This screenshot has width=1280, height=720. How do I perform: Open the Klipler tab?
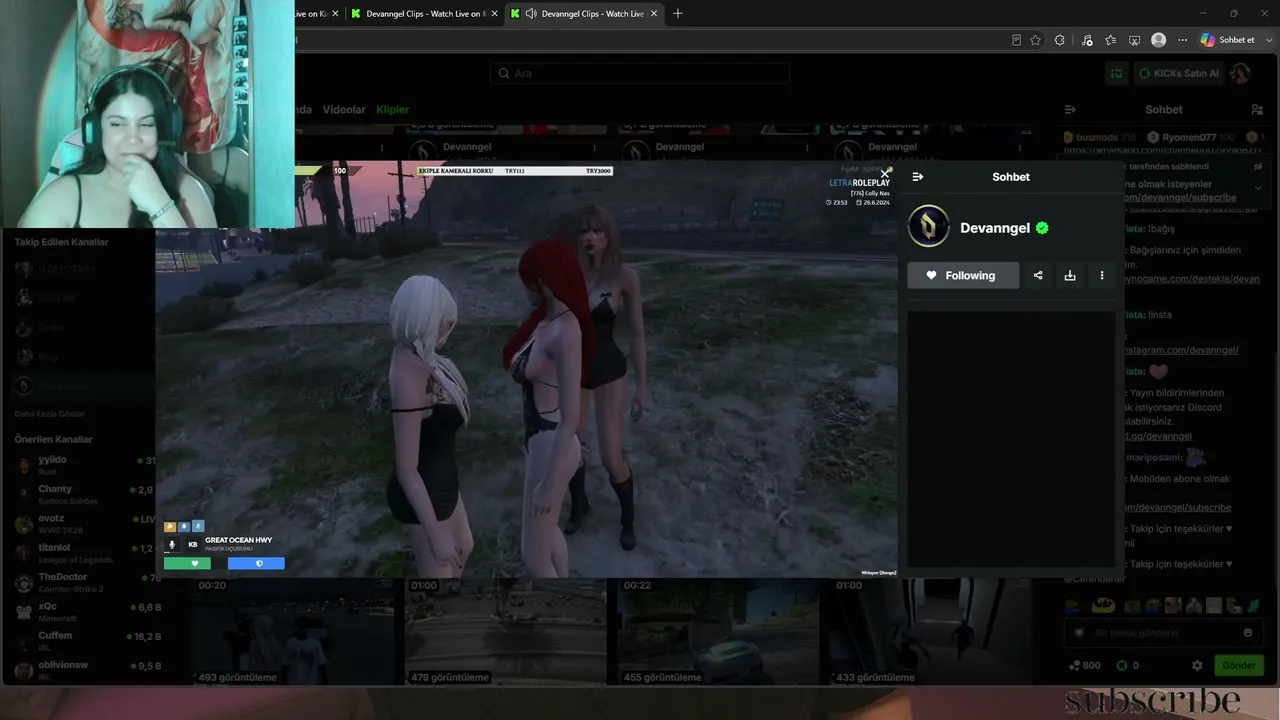(x=393, y=110)
